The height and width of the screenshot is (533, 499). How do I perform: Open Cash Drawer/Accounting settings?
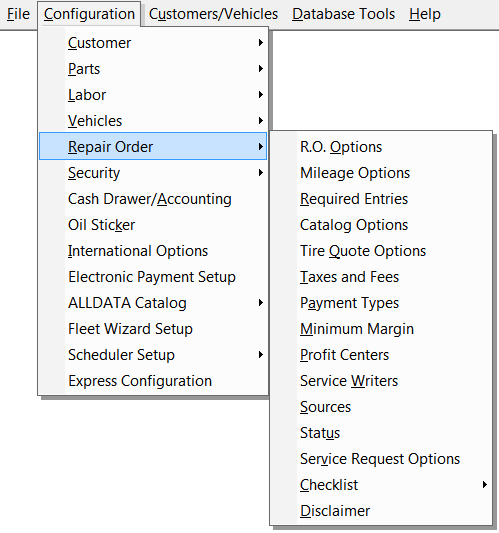153,199
